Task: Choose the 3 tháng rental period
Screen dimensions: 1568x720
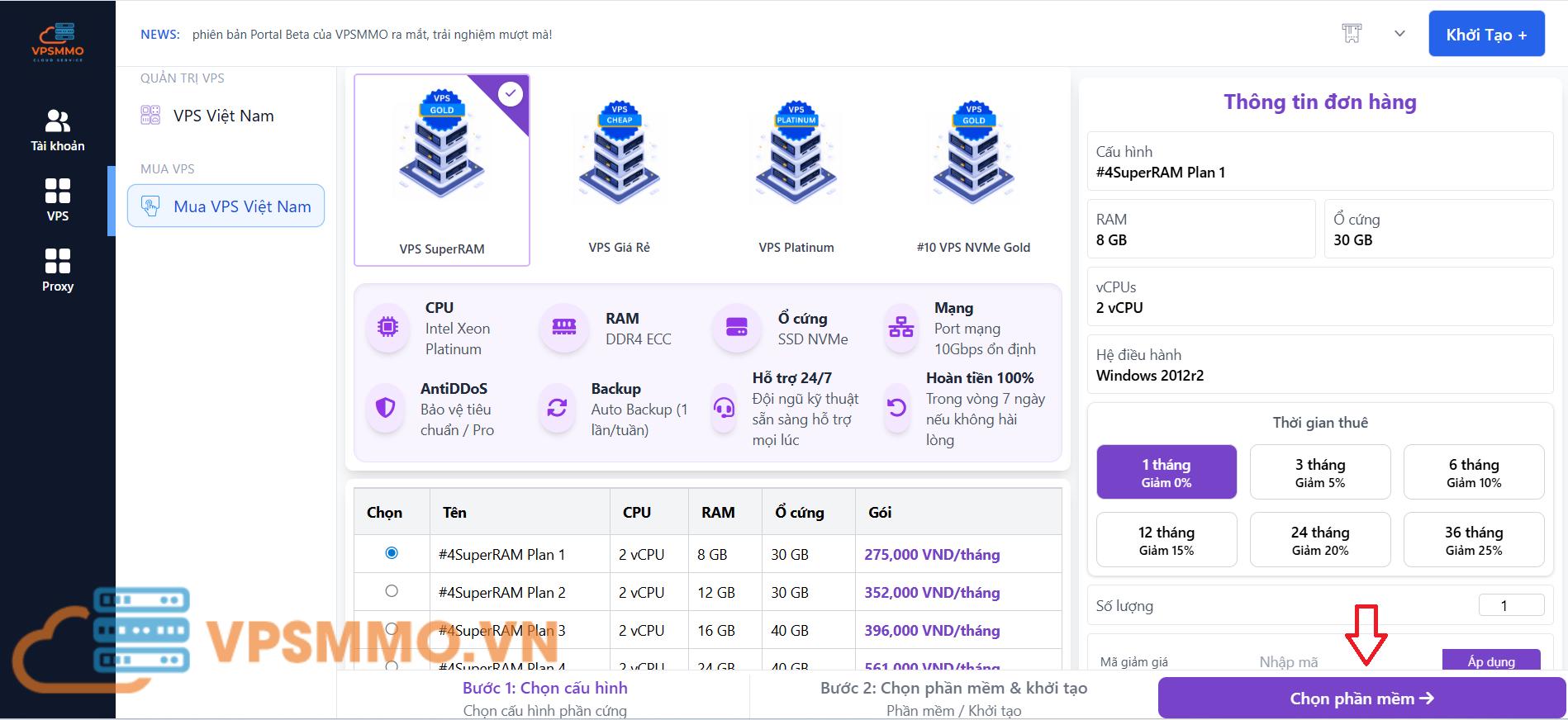Action: pyautogui.click(x=1319, y=472)
